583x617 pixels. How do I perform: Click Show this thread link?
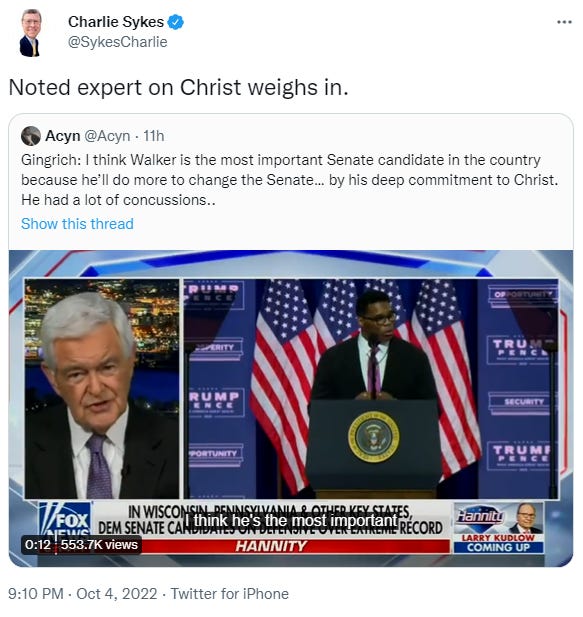coord(77,224)
